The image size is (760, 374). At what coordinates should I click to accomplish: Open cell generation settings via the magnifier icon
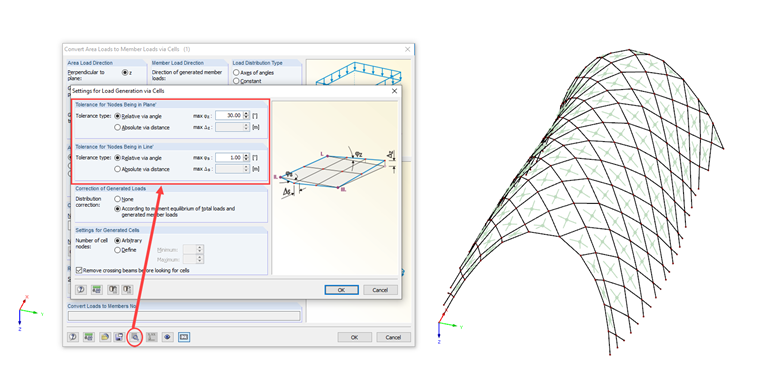click(134, 337)
